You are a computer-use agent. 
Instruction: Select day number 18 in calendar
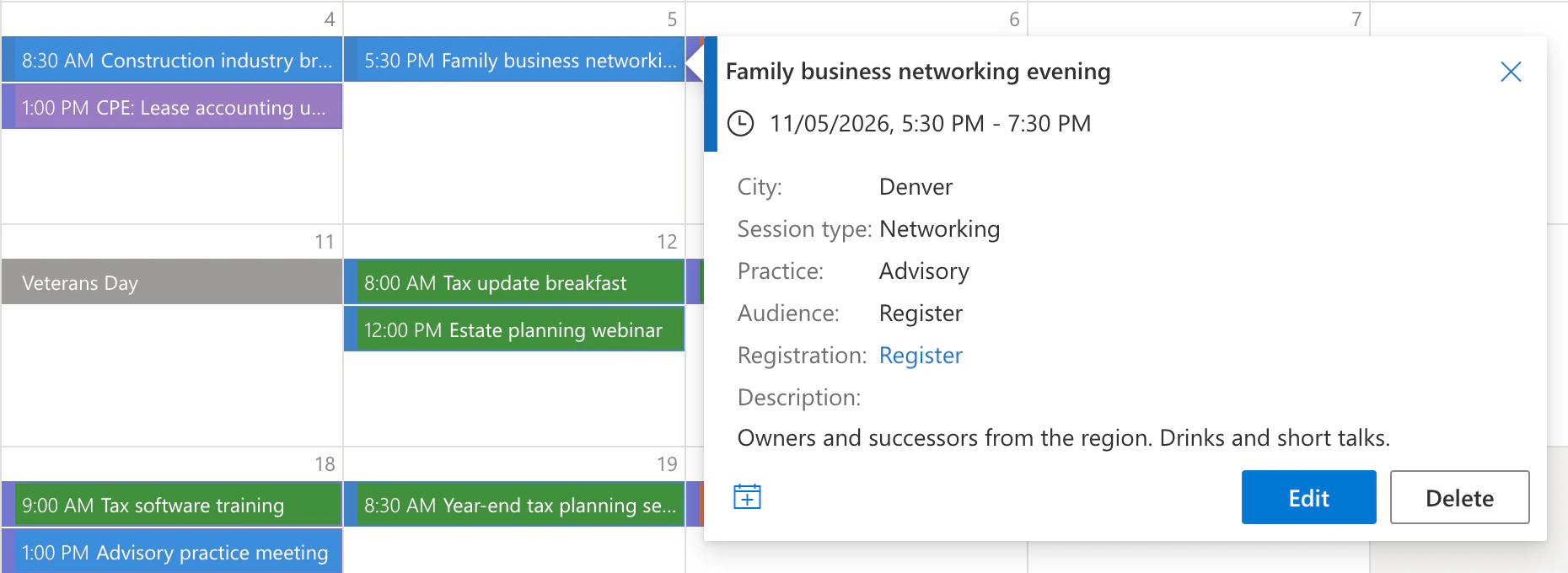(x=325, y=464)
